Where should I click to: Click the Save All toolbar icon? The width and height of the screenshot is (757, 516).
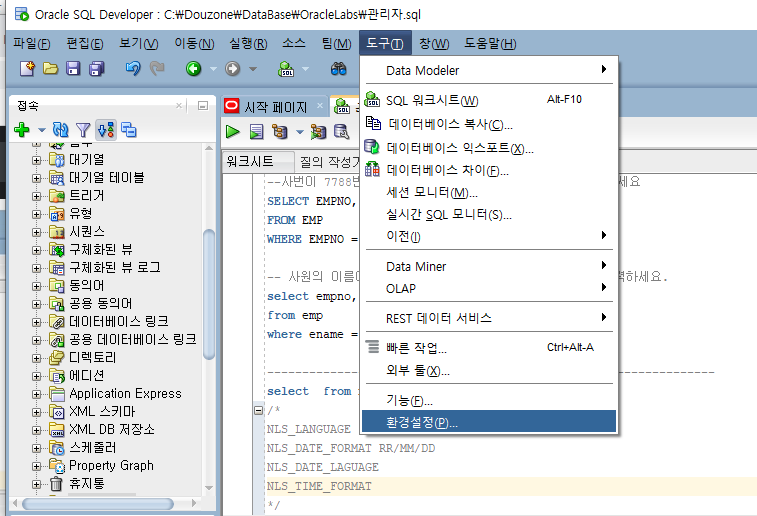click(97, 69)
